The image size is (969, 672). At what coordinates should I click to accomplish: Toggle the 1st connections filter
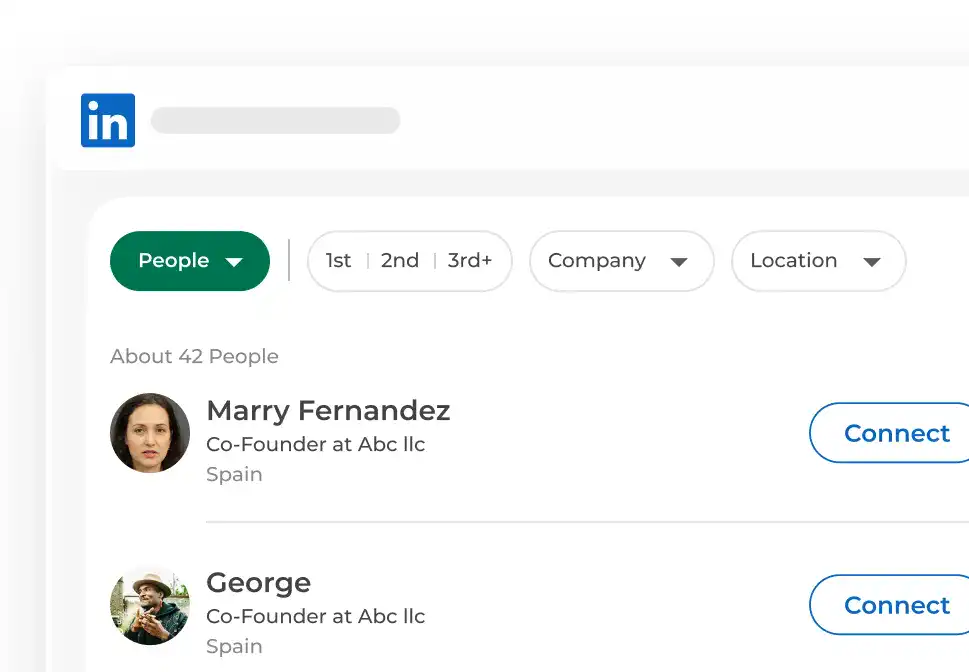(x=338, y=261)
